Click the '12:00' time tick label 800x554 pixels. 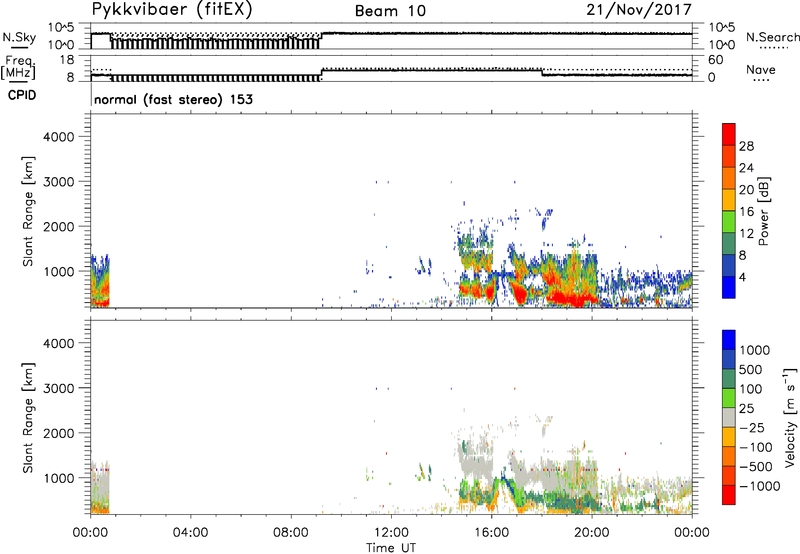[x=391, y=533]
